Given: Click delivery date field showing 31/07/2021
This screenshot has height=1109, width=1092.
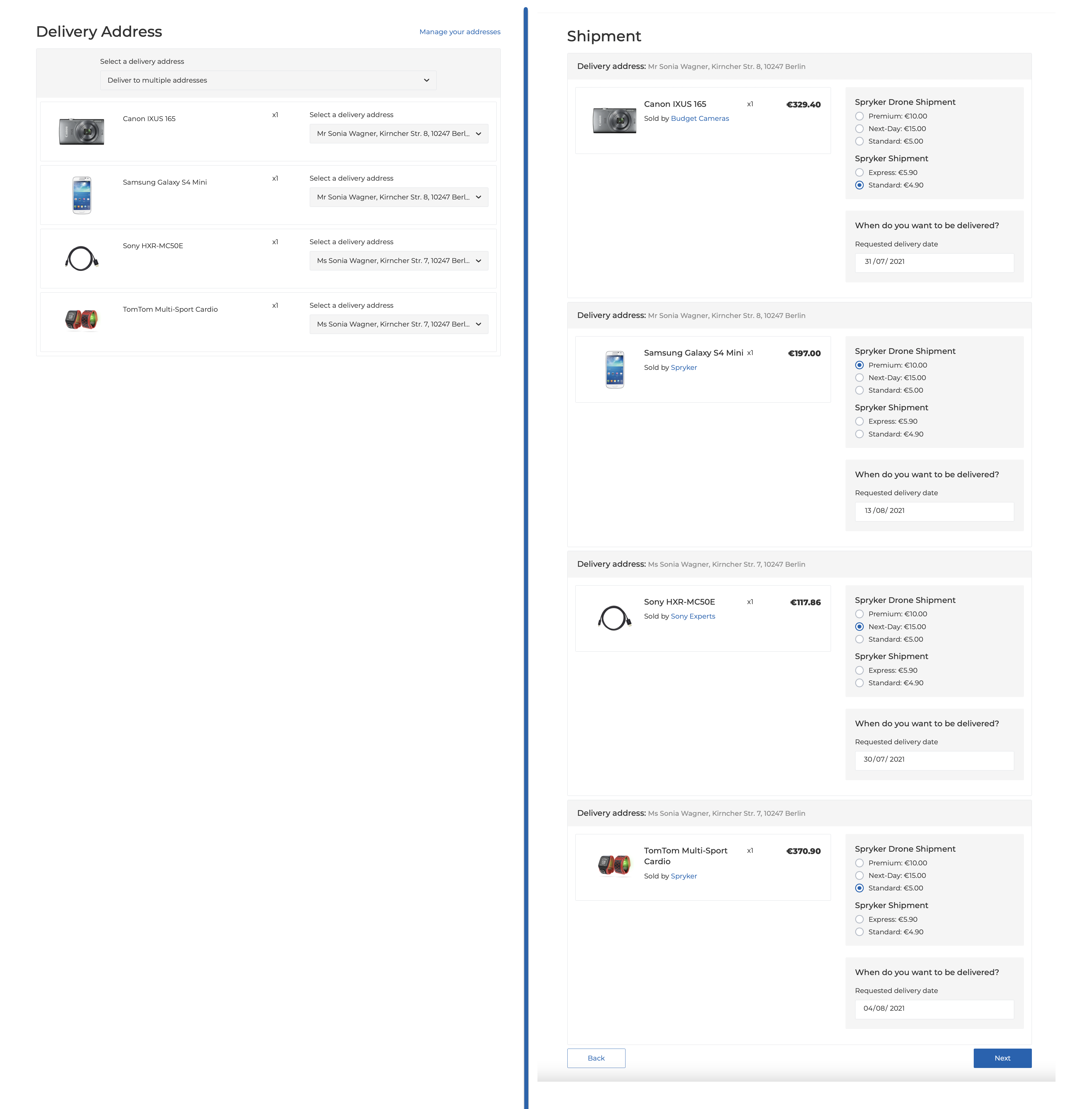Looking at the screenshot, I should coord(934,263).
